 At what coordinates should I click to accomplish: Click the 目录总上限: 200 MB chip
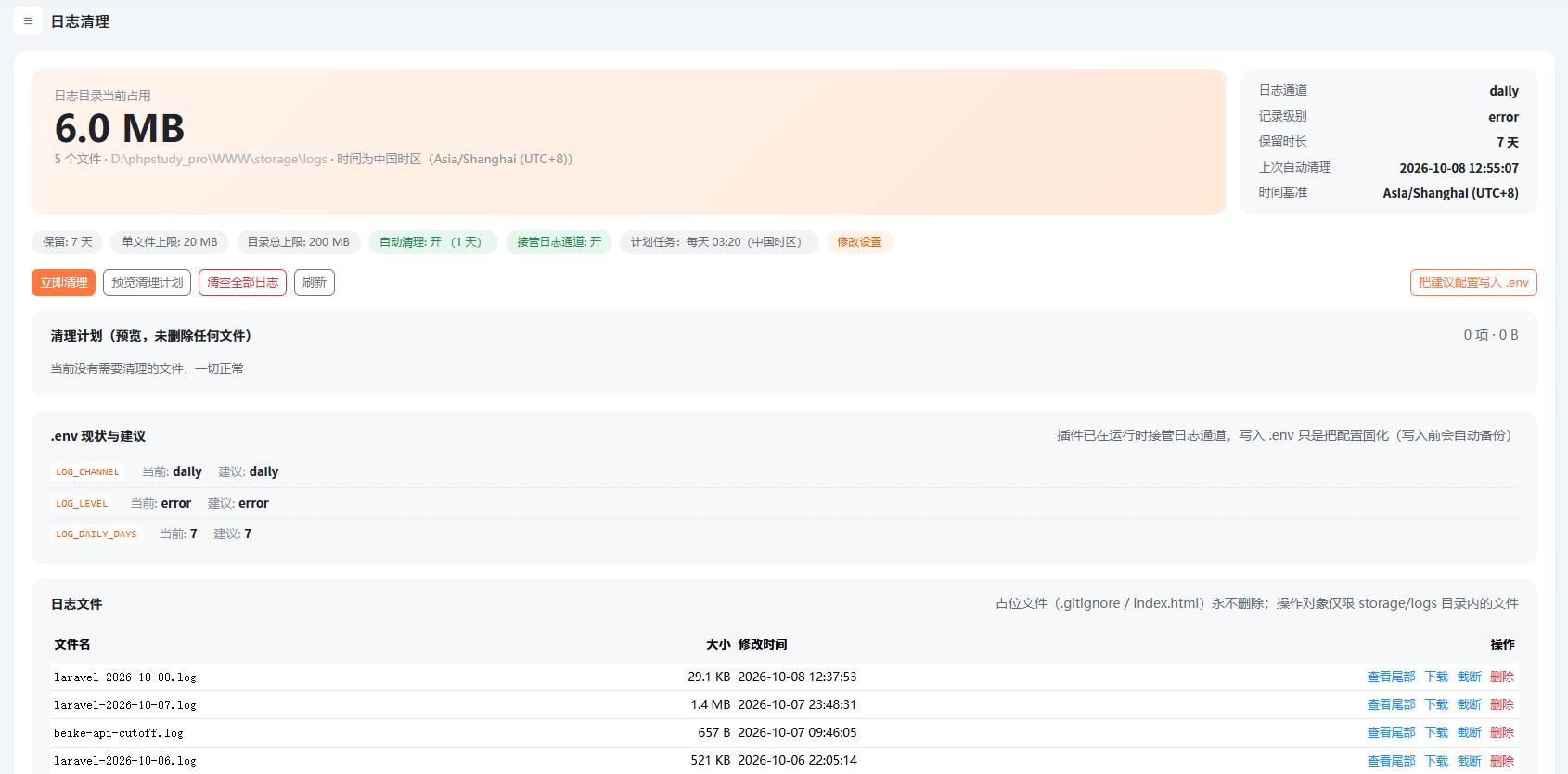click(299, 242)
